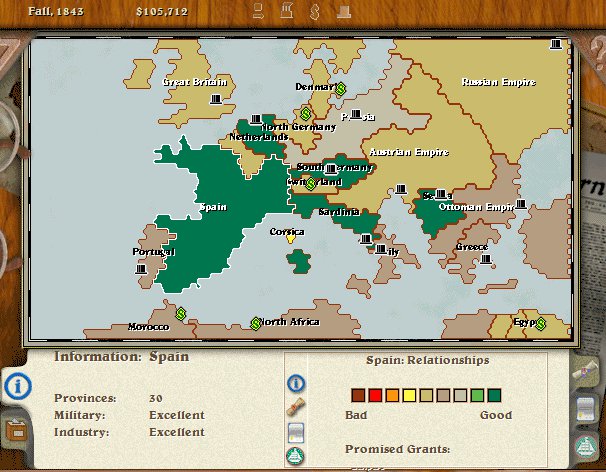Screen dimensions: 606x472
Task: Open the ship emblem tab on right edge
Action: pos(586,446)
